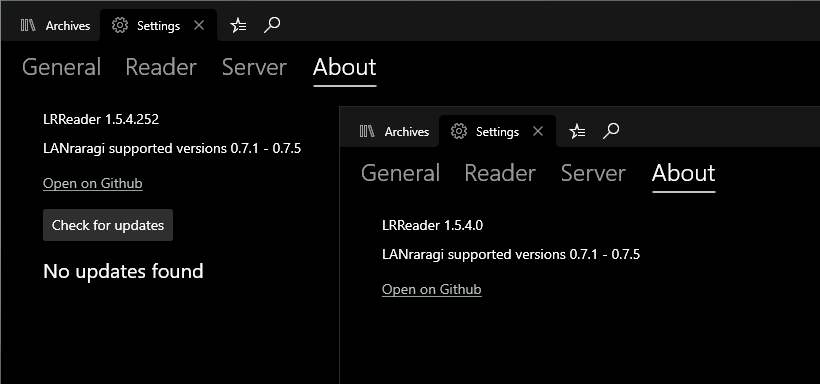Screen dimensions: 820x384
Task: Click the search magnifier in right window
Action: tap(611, 131)
